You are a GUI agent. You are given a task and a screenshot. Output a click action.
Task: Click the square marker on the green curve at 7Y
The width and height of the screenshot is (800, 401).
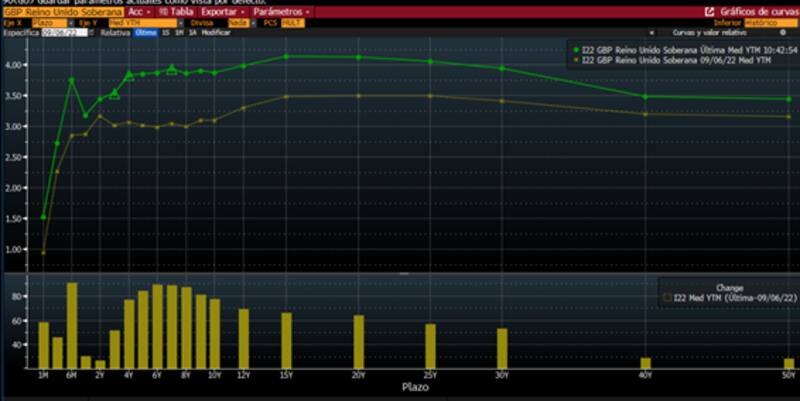[x=171, y=70]
